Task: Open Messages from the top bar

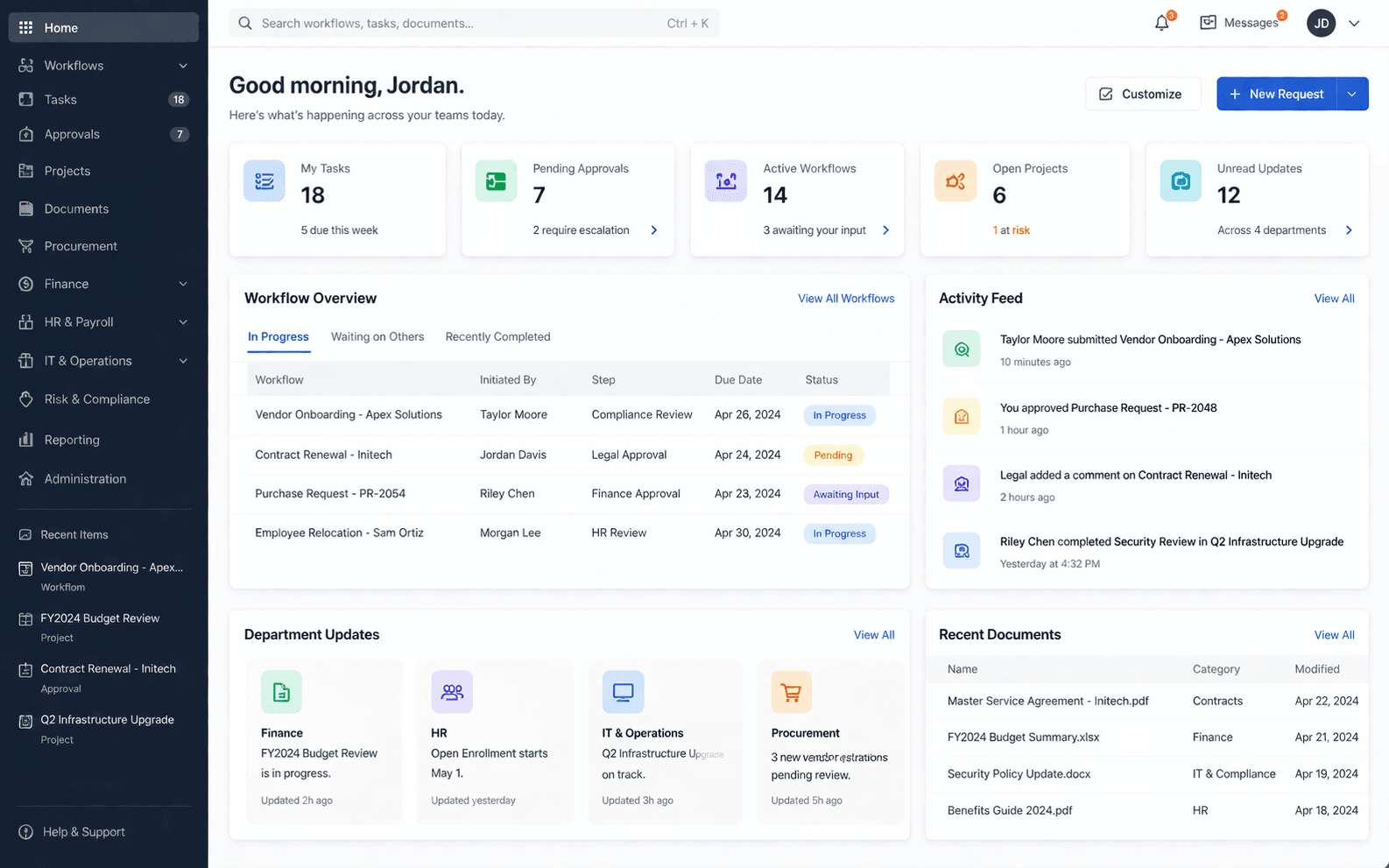Action: [1242, 23]
